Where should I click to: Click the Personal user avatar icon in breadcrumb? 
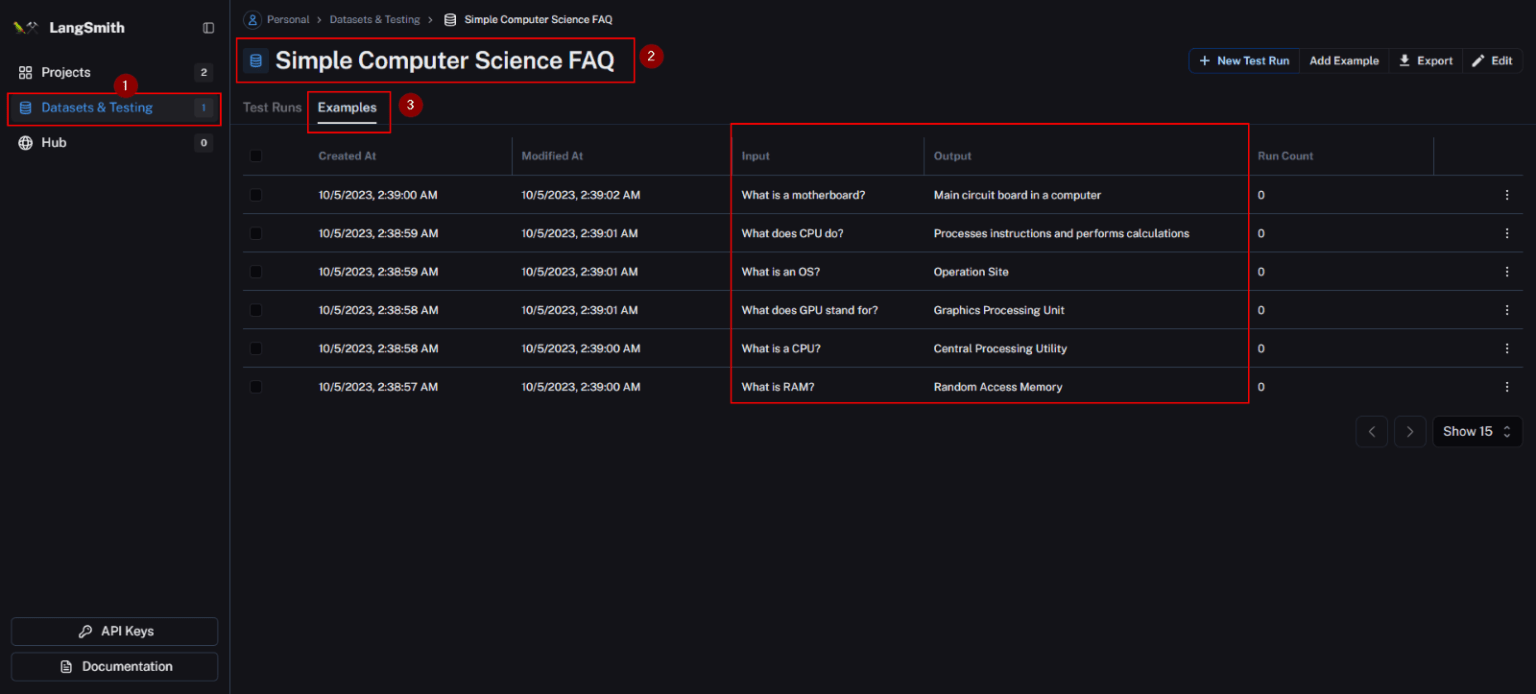[x=253, y=19]
